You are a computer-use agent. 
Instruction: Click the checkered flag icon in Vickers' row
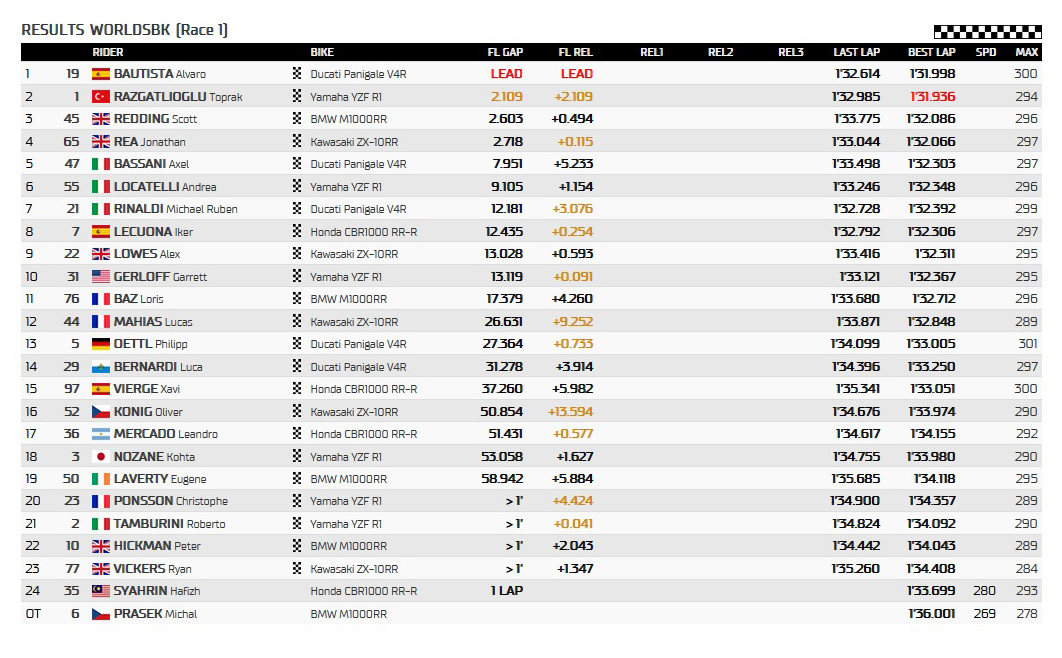pos(297,569)
